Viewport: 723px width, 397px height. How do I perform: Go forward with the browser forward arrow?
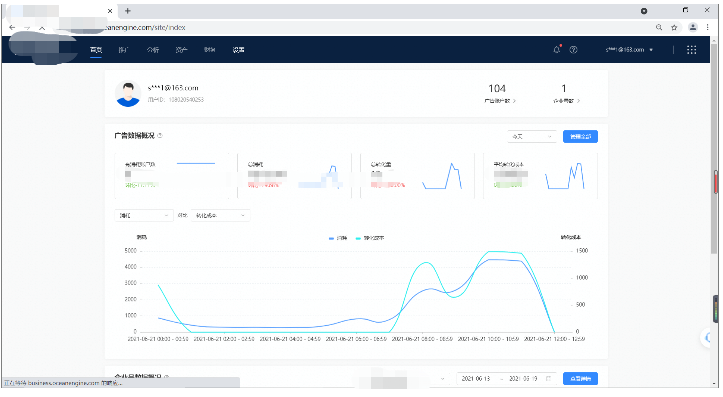point(27,28)
